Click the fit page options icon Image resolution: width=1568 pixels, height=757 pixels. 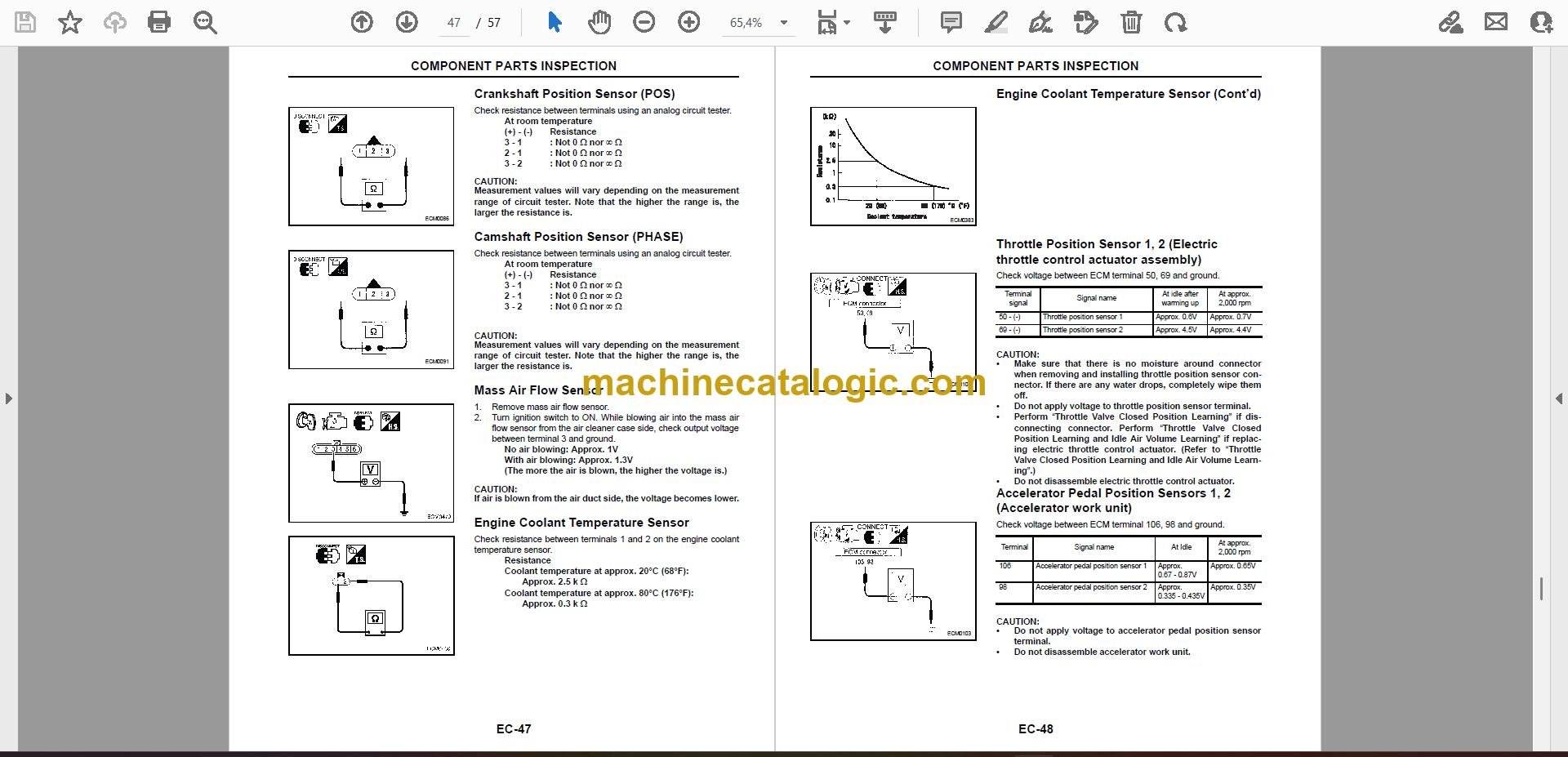(x=827, y=23)
